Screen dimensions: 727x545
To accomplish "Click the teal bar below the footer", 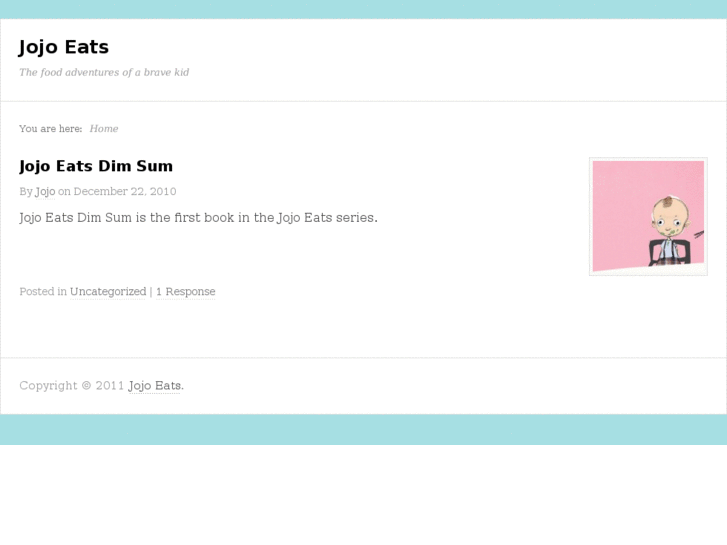I will 364,430.
